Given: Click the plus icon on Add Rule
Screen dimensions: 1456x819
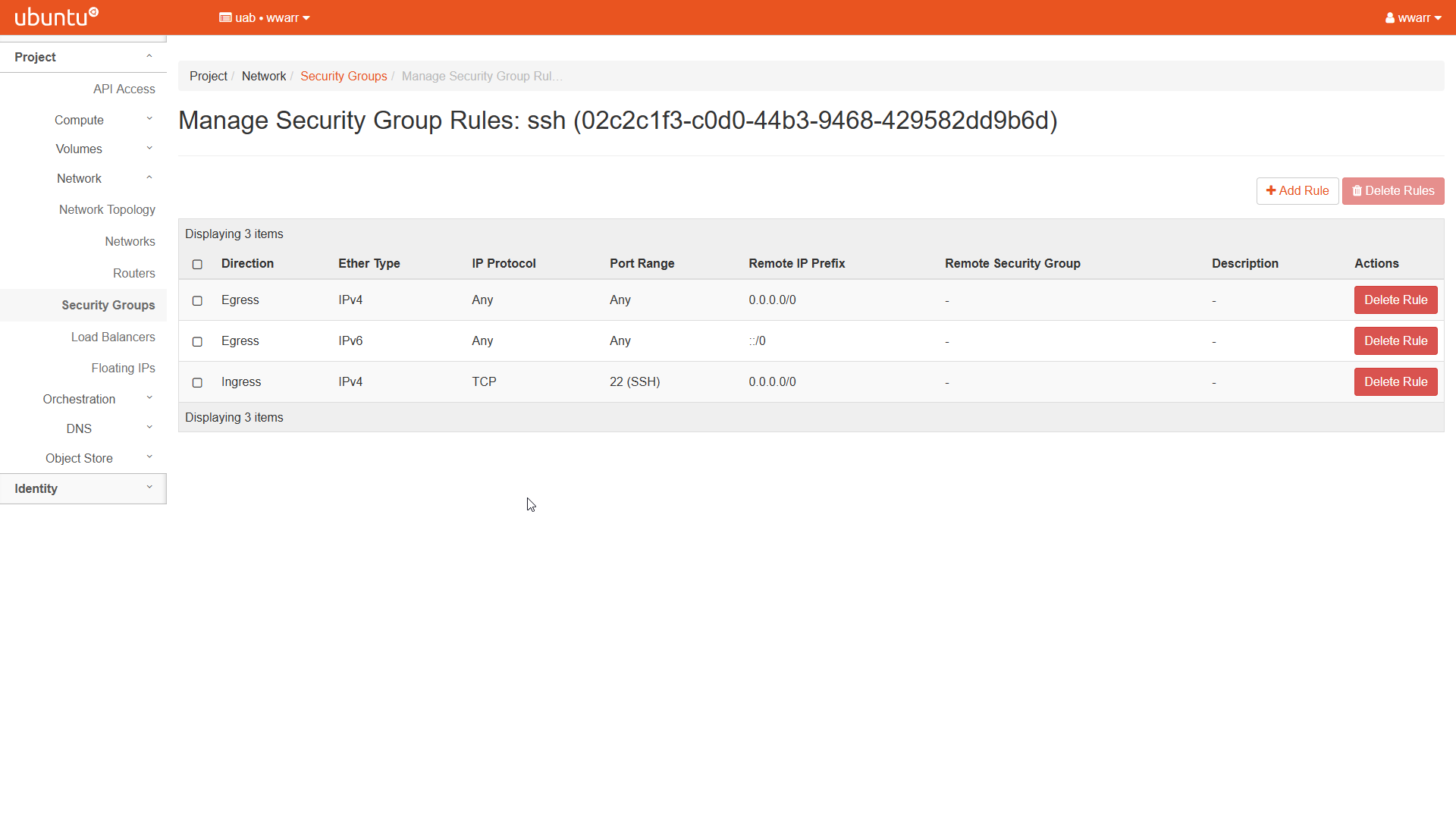Looking at the screenshot, I should click(1271, 190).
